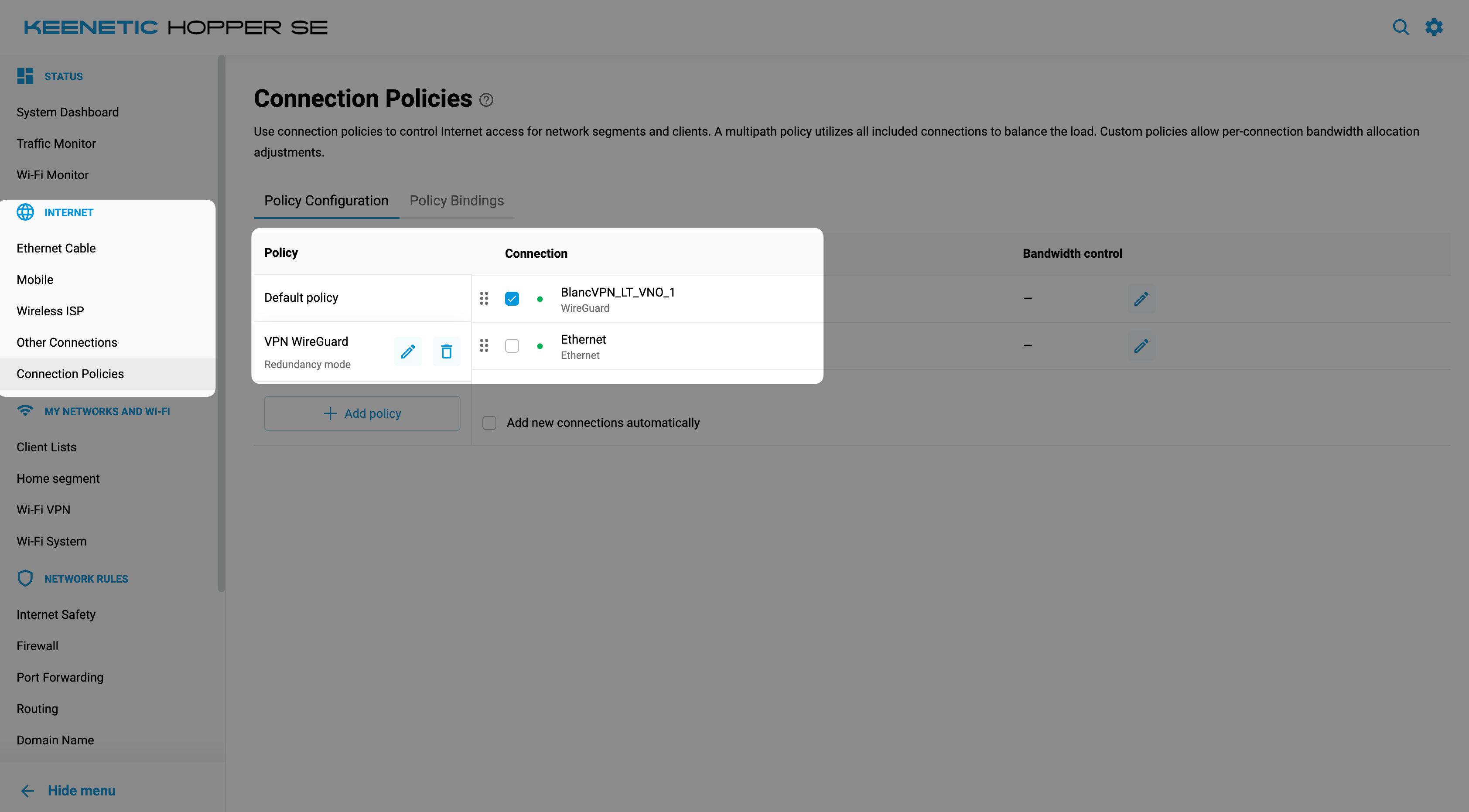1469x812 pixels.
Task: Click the help question mark icon
Action: pyautogui.click(x=486, y=100)
